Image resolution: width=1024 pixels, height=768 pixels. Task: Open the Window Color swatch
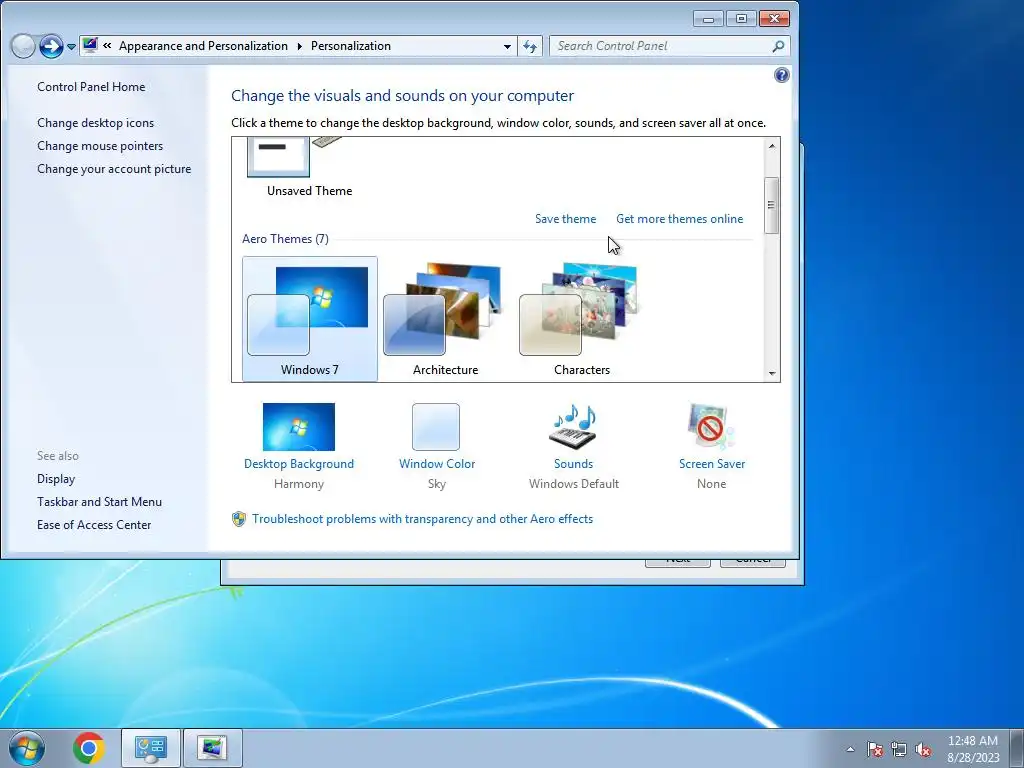point(436,426)
